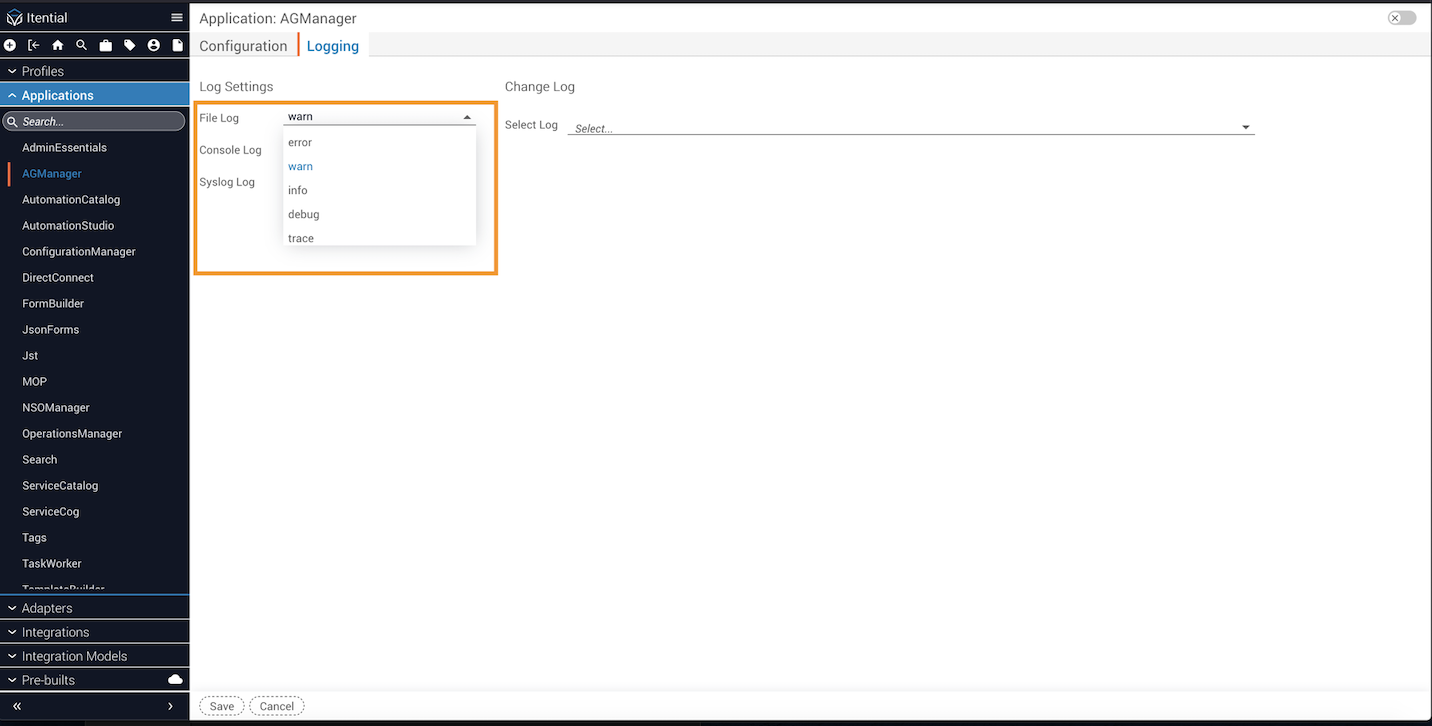The image size is (1432, 726).
Task: Click the Save button
Action: coord(222,706)
